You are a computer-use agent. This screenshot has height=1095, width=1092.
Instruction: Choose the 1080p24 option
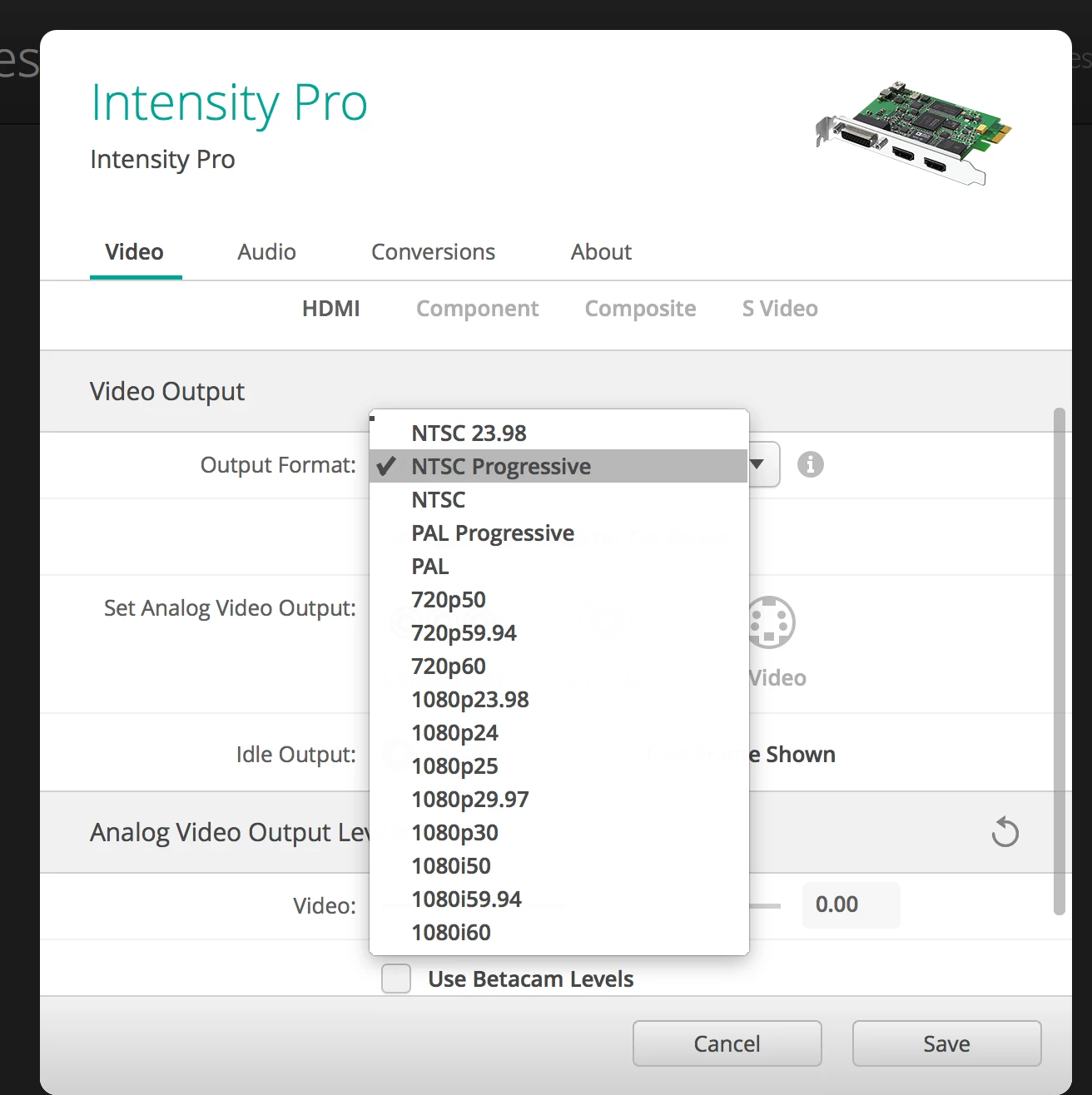pyautogui.click(x=558, y=732)
